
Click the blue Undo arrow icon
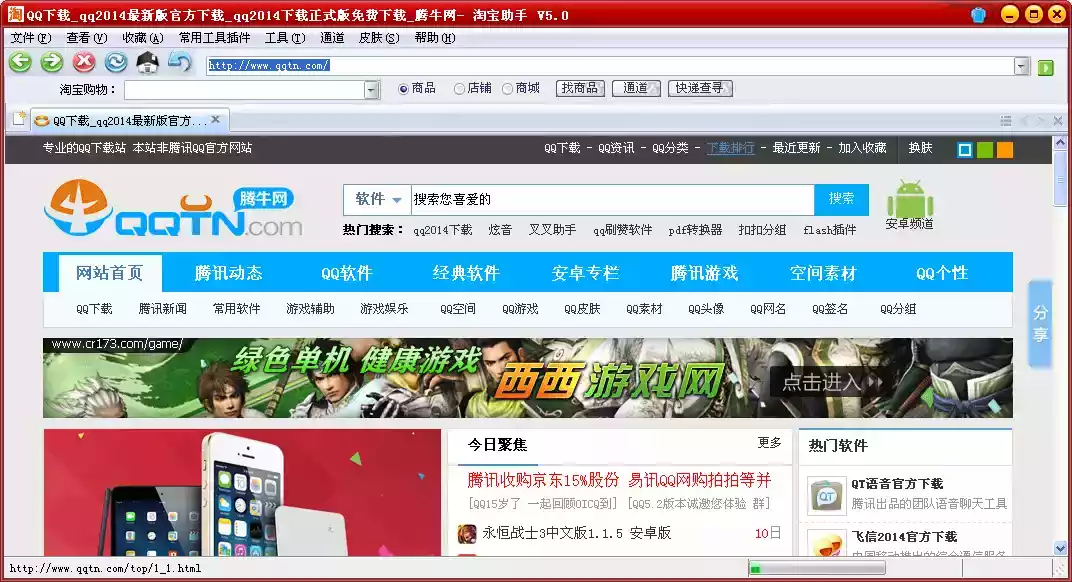[x=180, y=63]
